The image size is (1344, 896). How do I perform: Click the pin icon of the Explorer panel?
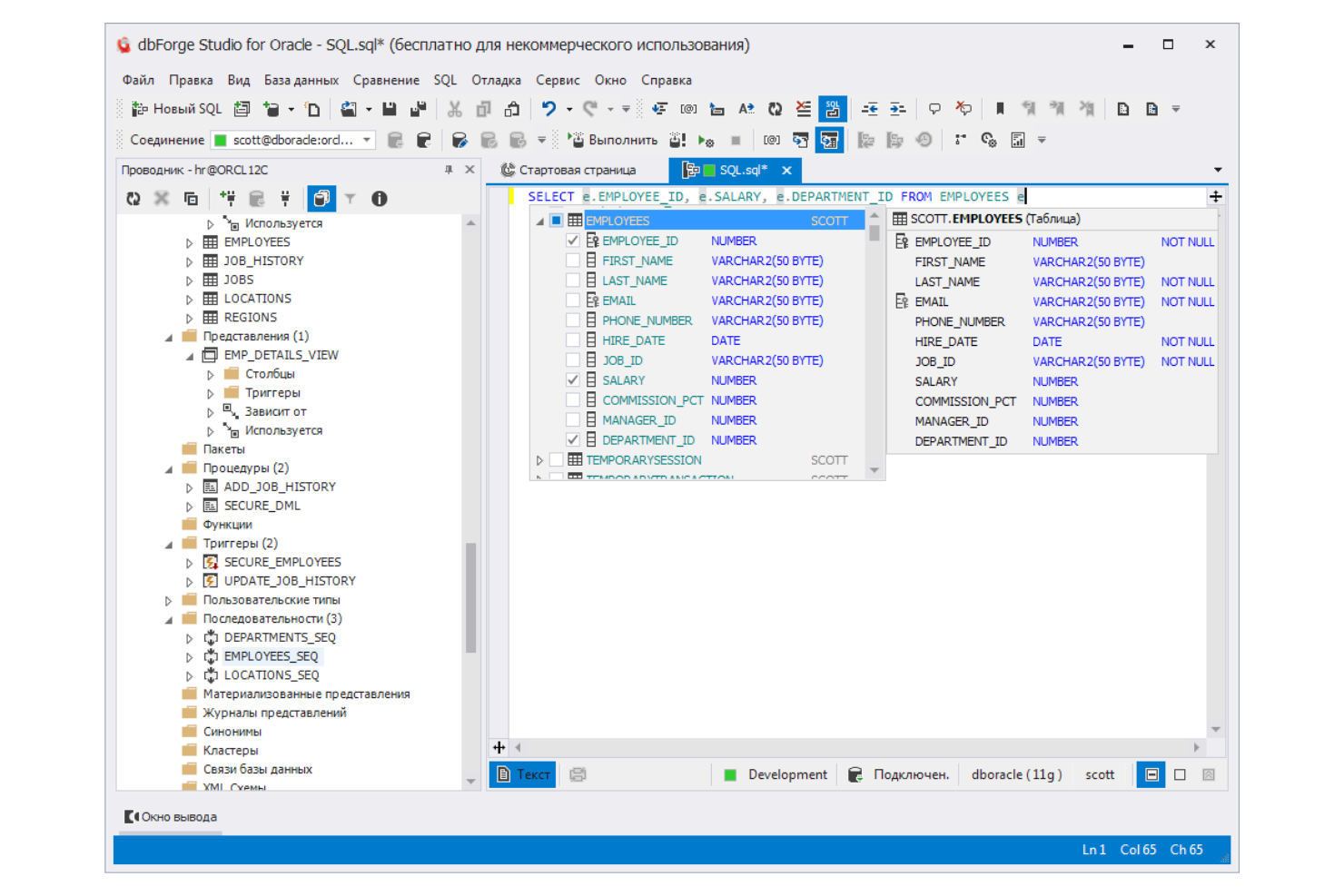449,170
